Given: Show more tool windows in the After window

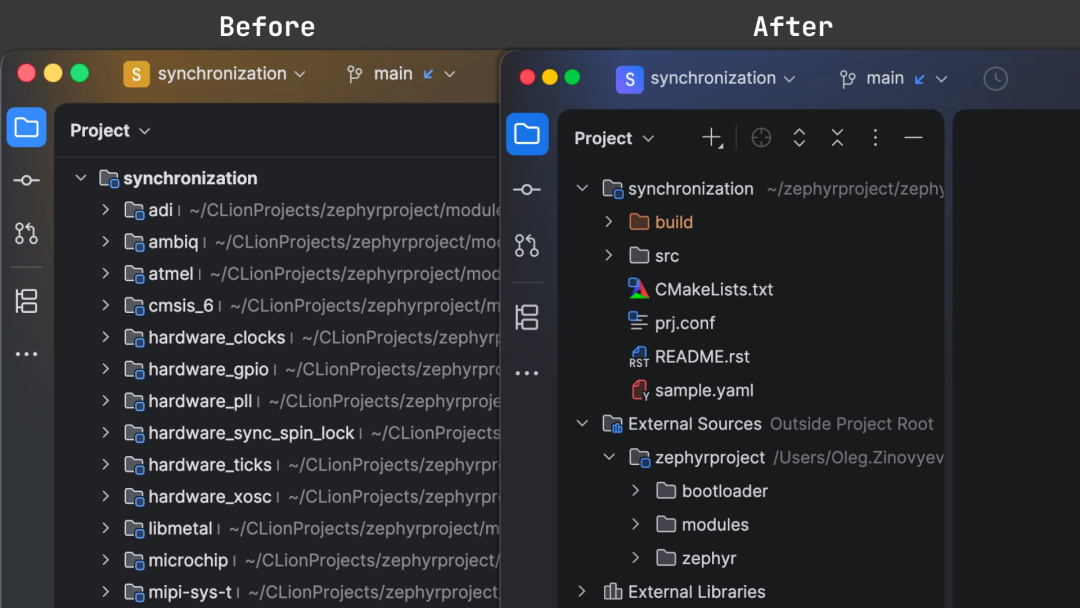Looking at the screenshot, I should point(527,373).
